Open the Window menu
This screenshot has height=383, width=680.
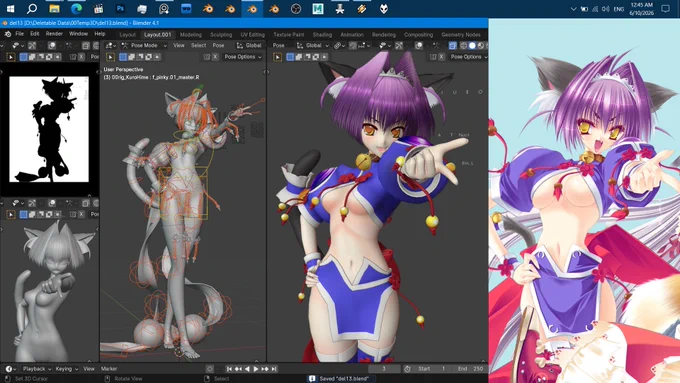[78, 34]
